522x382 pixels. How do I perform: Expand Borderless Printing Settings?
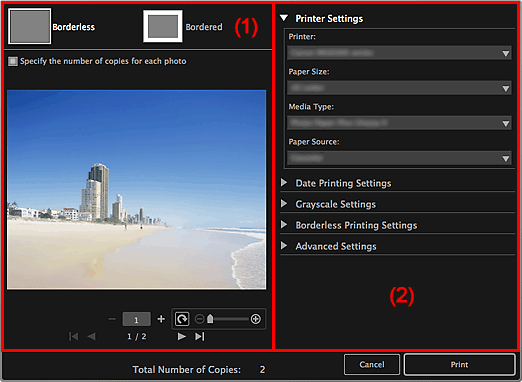coord(284,225)
